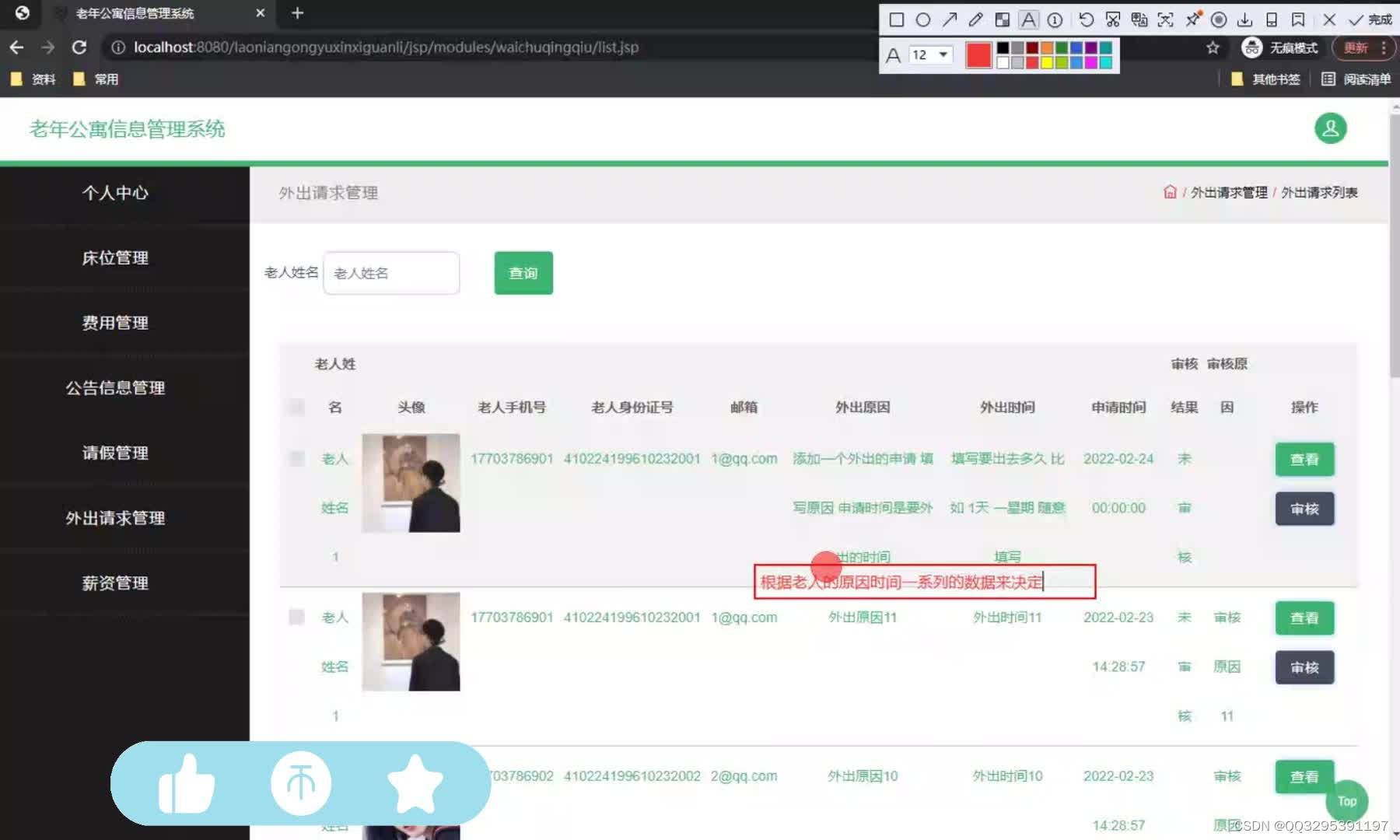Open Chrome's three-dot menu

(1384, 47)
